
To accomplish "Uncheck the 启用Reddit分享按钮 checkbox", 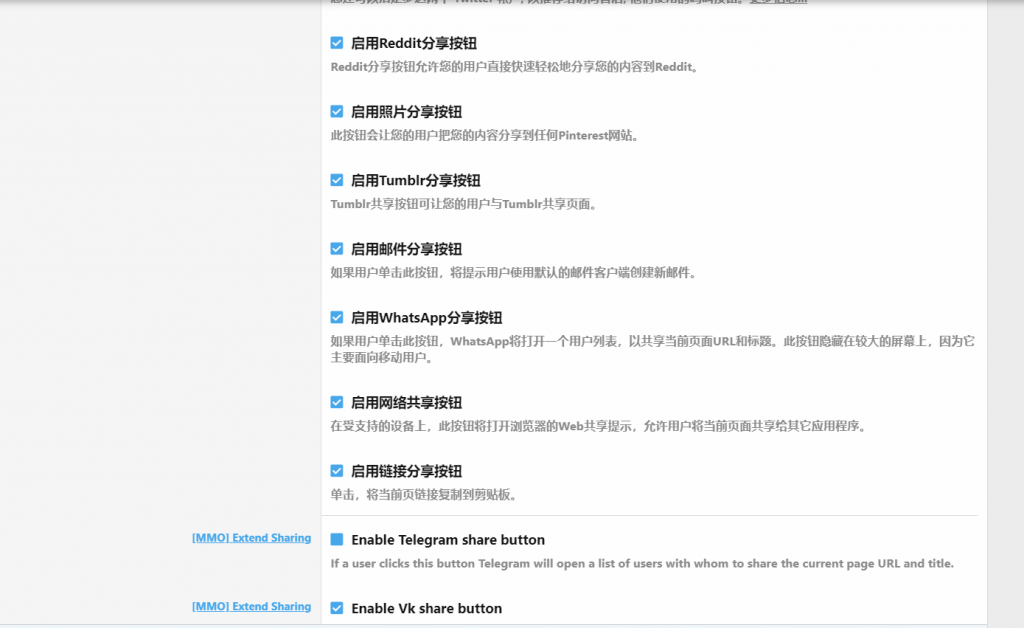I will pos(337,43).
